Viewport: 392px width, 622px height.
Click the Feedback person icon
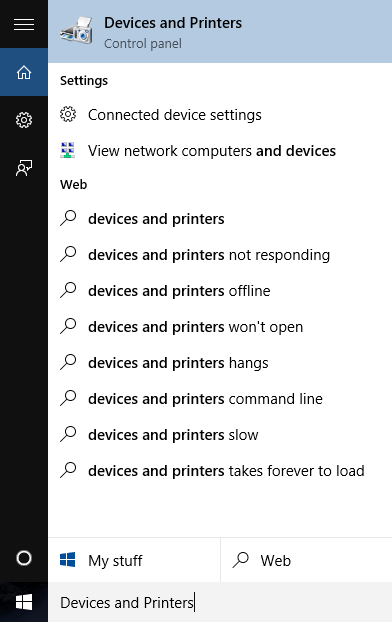(x=24, y=168)
